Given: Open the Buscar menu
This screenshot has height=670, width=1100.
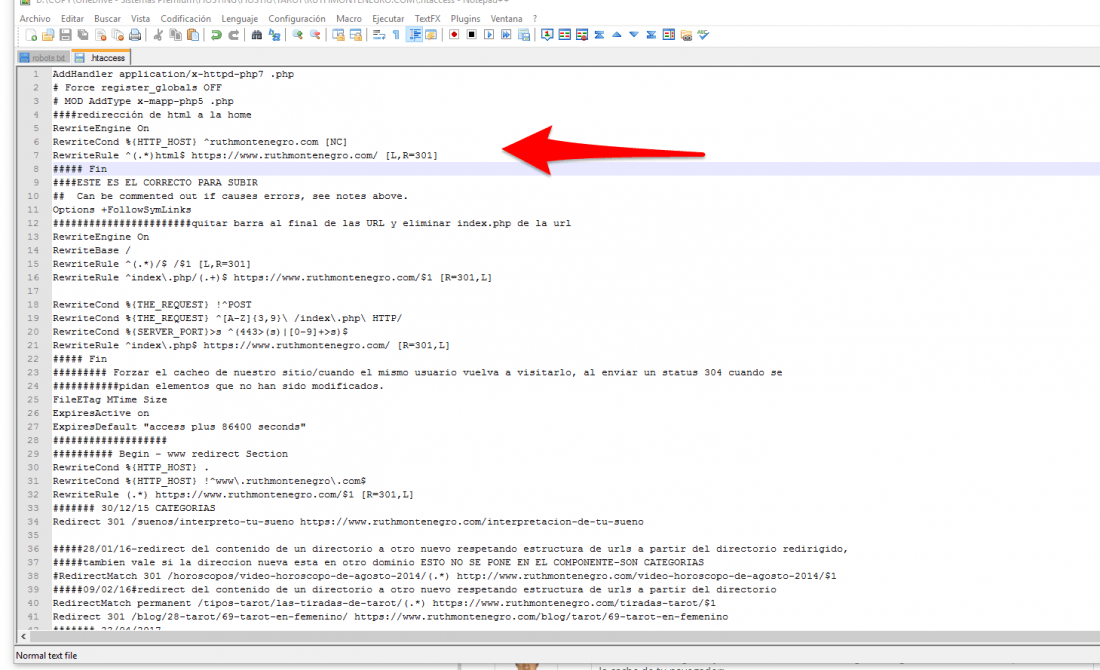Looking at the screenshot, I should tap(107, 18).
